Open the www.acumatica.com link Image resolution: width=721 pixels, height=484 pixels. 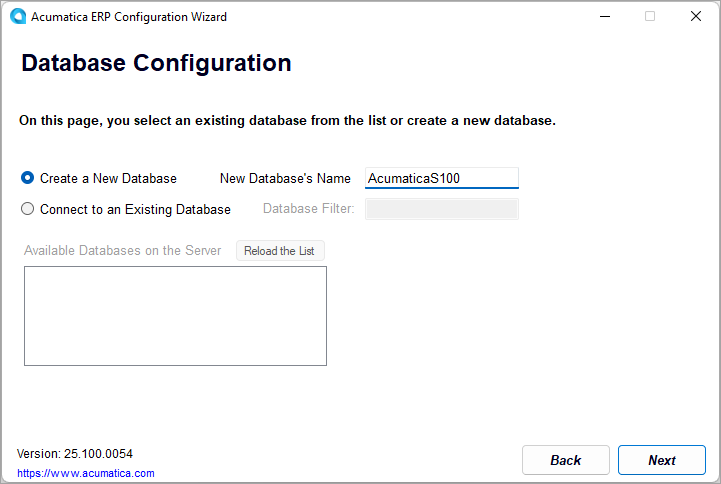[x=86, y=473]
